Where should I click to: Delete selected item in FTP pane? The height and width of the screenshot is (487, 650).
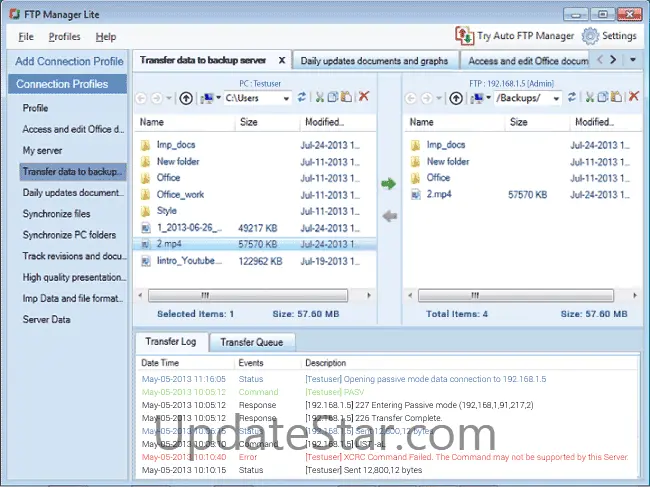633,97
